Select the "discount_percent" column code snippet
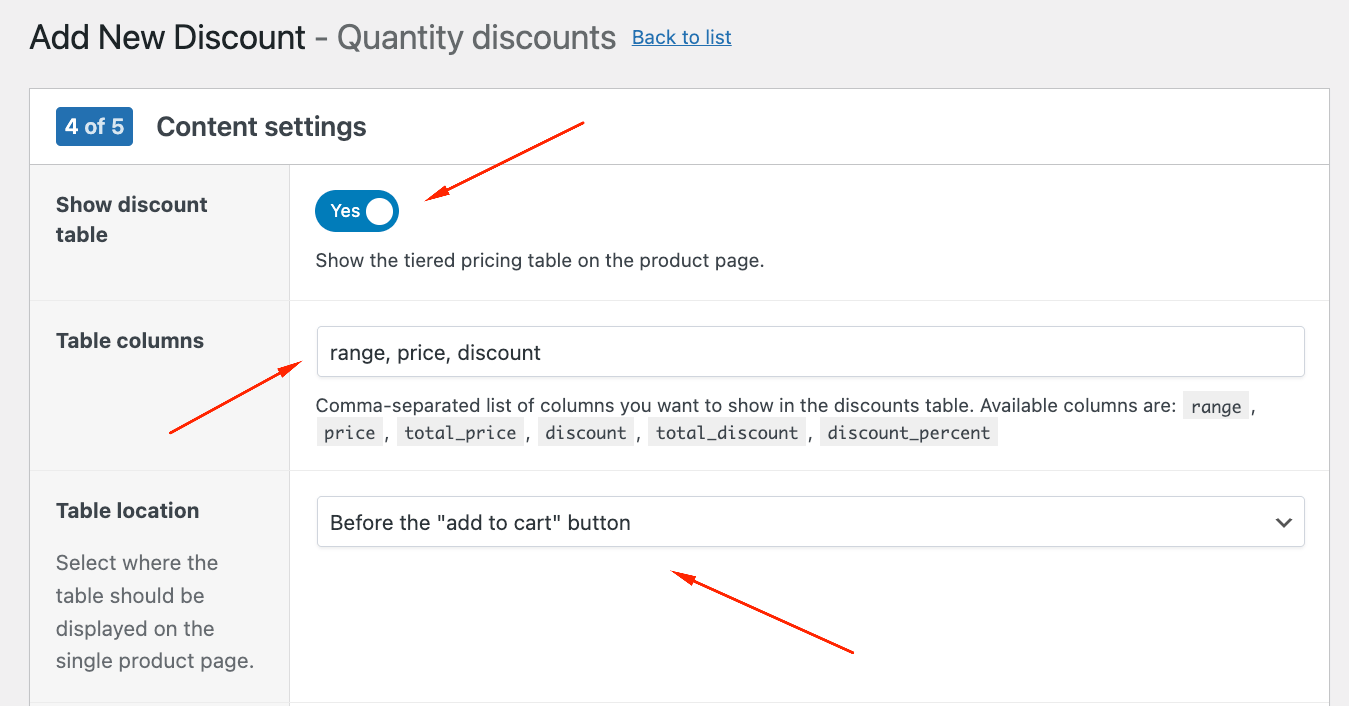1349x706 pixels. pos(908,431)
